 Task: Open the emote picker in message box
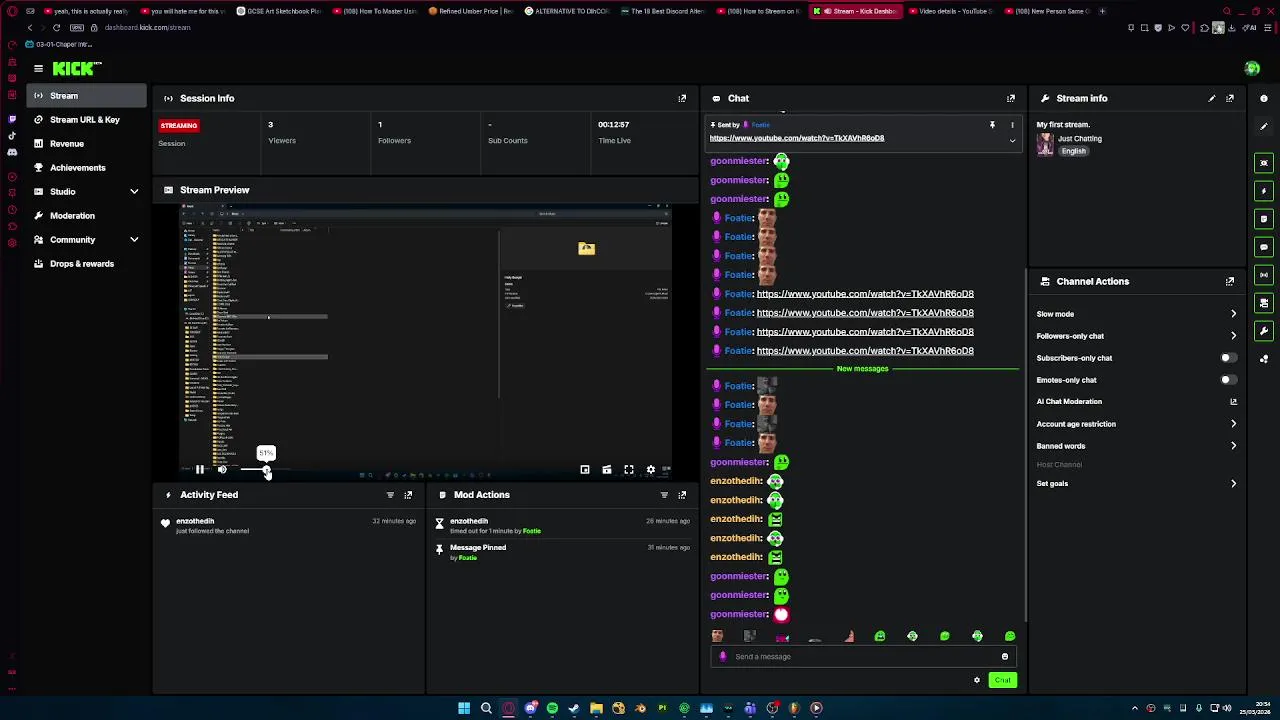pyautogui.click(x=1005, y=657)
